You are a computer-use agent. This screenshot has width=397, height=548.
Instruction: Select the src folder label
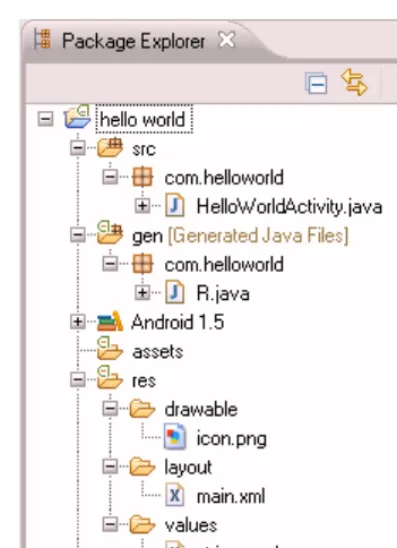144,149
